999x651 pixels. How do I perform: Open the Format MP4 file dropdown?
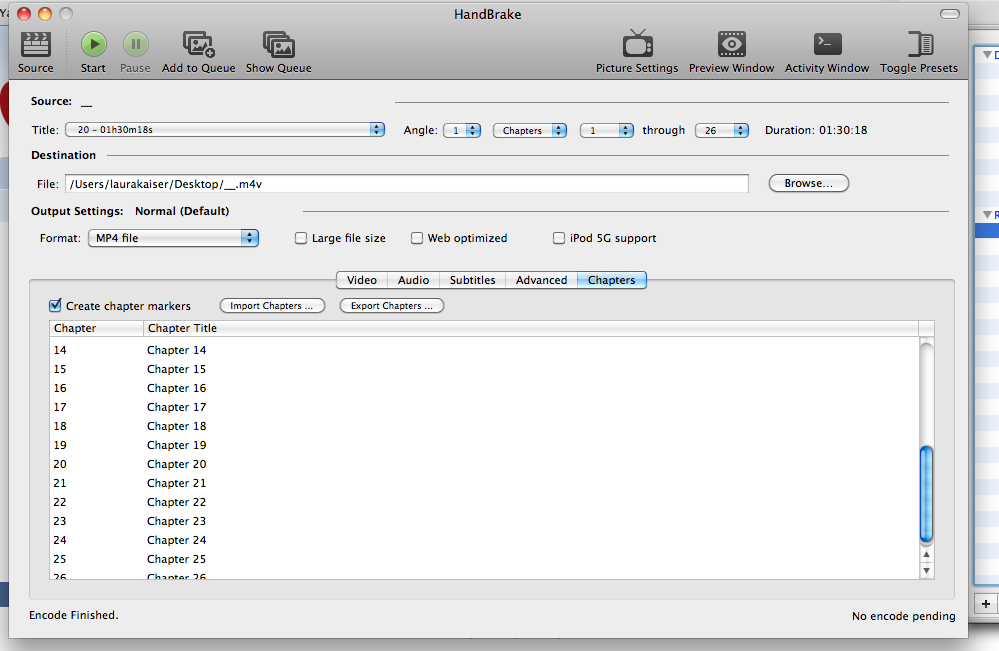point(173,238)
